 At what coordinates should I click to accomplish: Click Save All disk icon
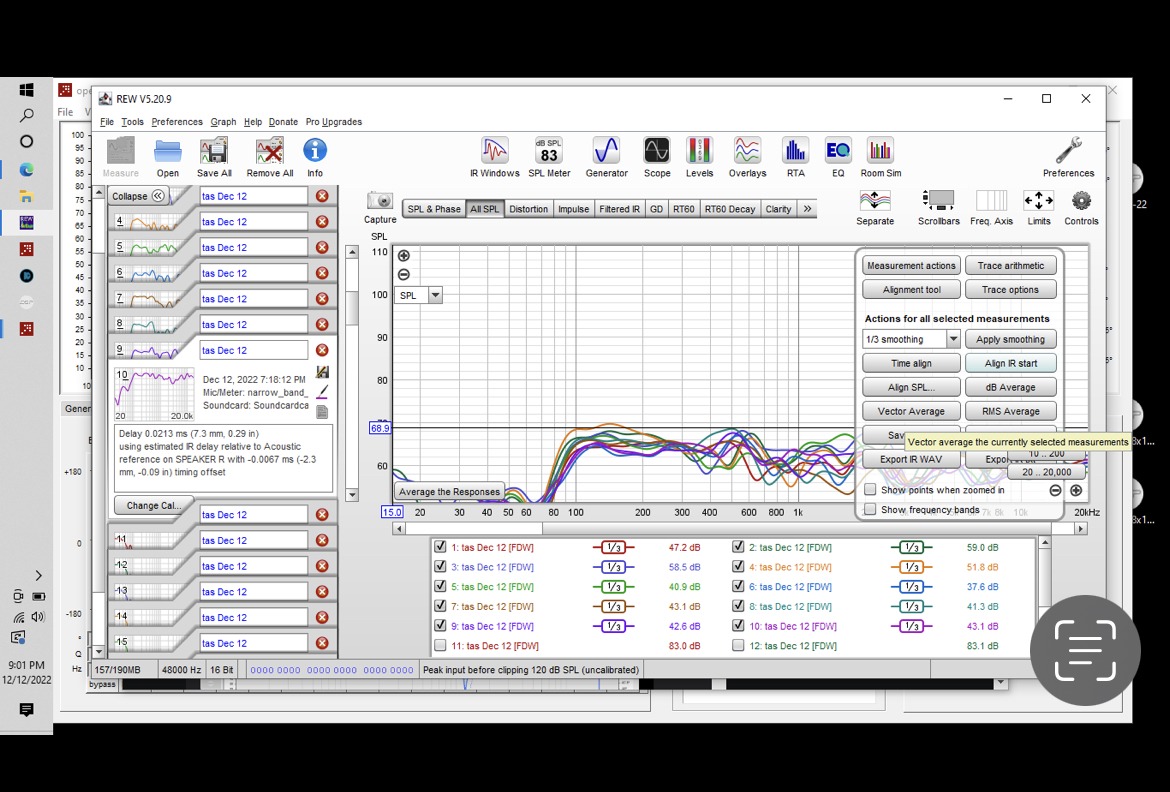pos(214,157)
